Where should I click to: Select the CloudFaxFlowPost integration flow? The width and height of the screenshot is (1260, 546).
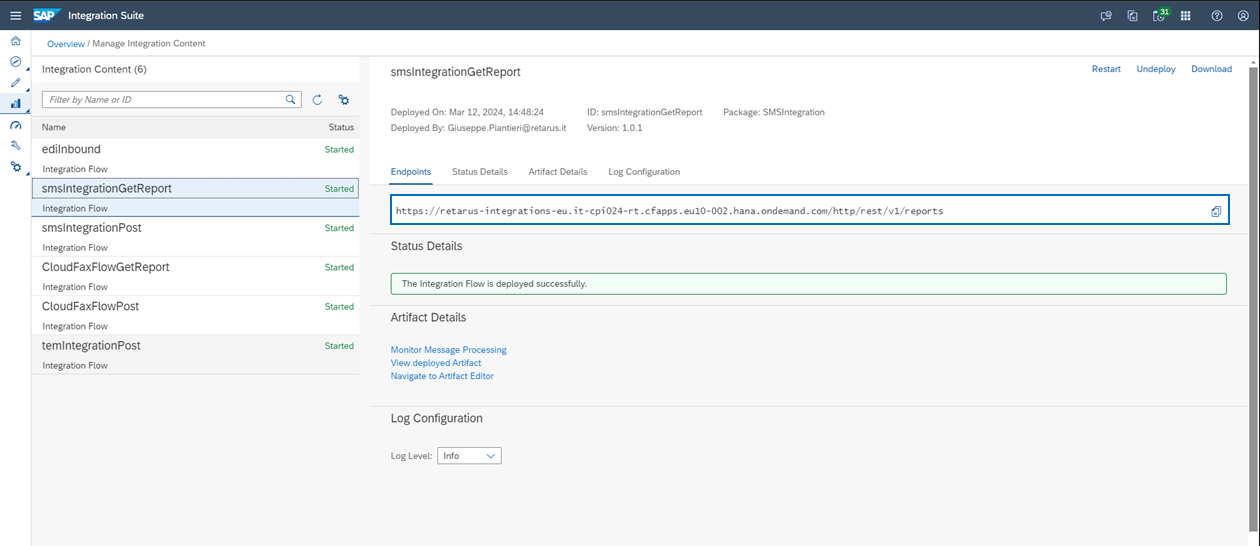(x=91, y=307)
